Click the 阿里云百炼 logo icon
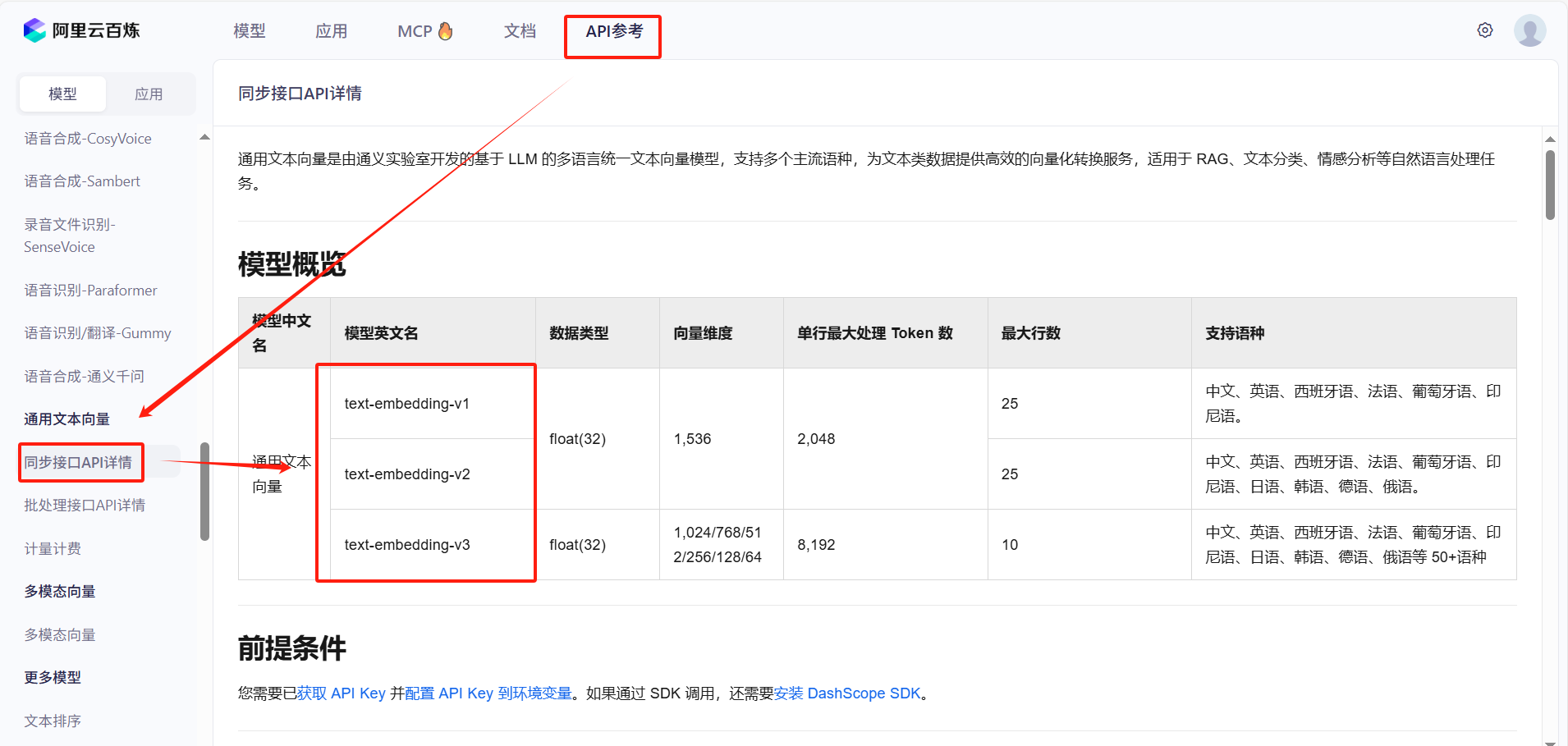 click(34, 30)
